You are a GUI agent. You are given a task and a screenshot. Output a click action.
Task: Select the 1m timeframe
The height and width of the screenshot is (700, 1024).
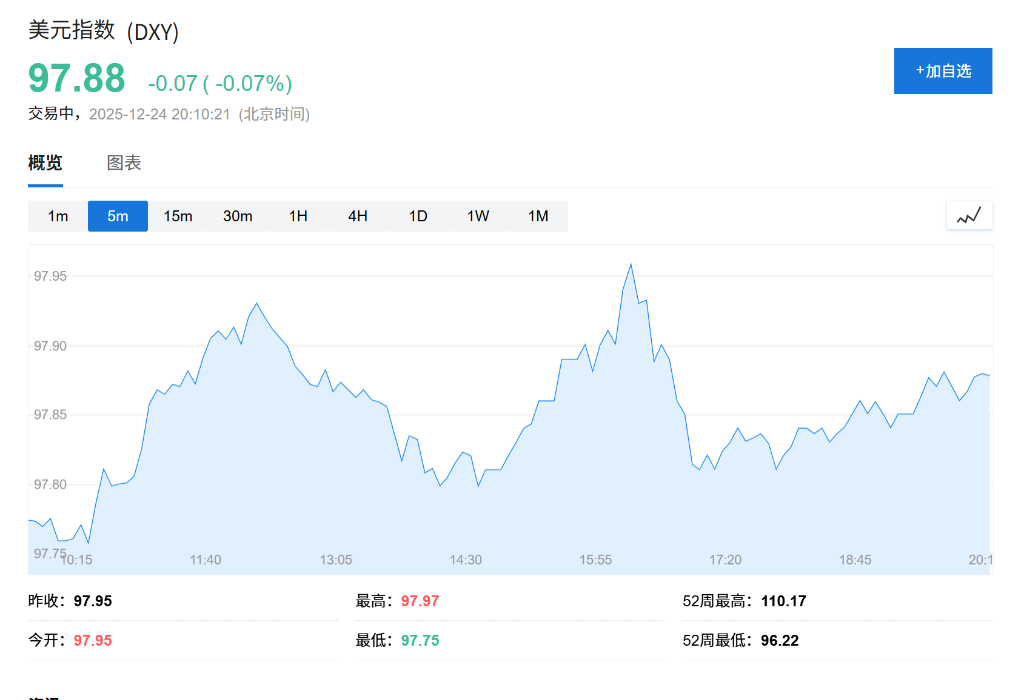pos(57,215)
